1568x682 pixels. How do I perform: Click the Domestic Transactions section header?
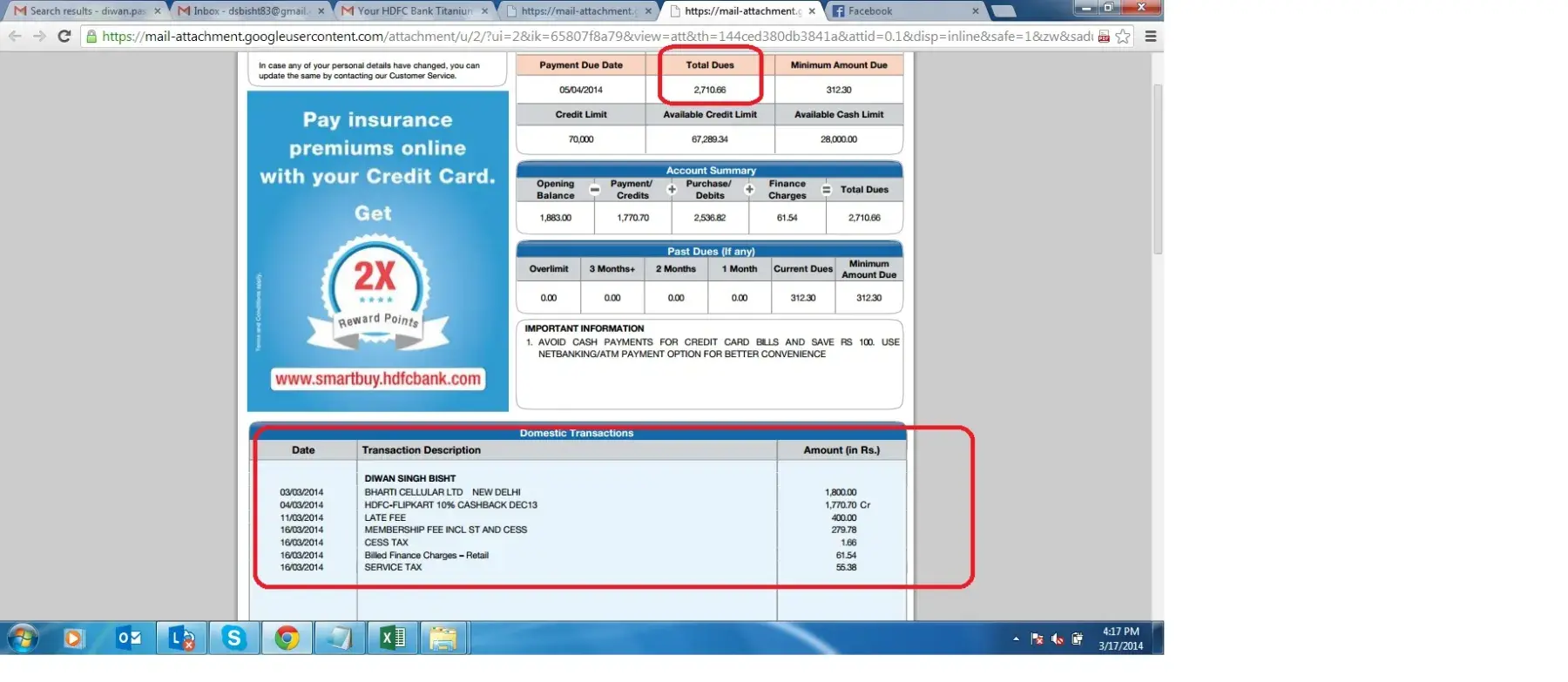click(577, 433)
